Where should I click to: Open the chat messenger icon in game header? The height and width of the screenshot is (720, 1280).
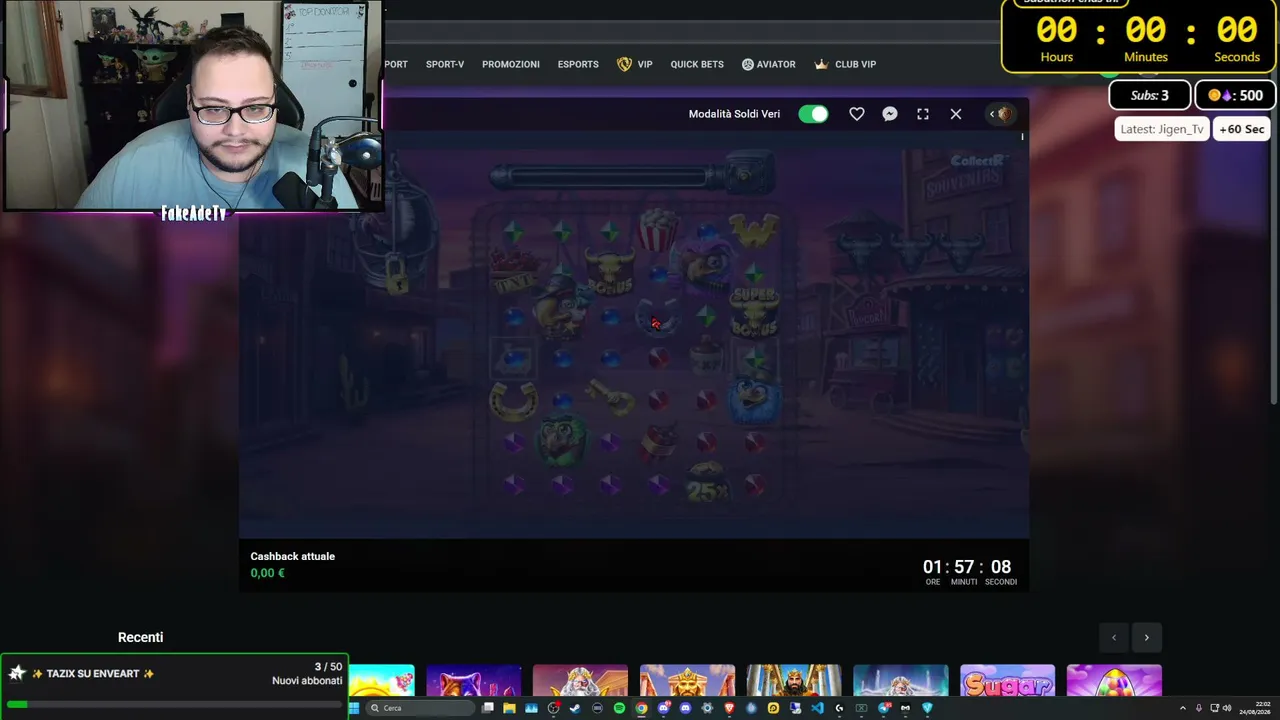pyautogui.click(x=890, y=114)
